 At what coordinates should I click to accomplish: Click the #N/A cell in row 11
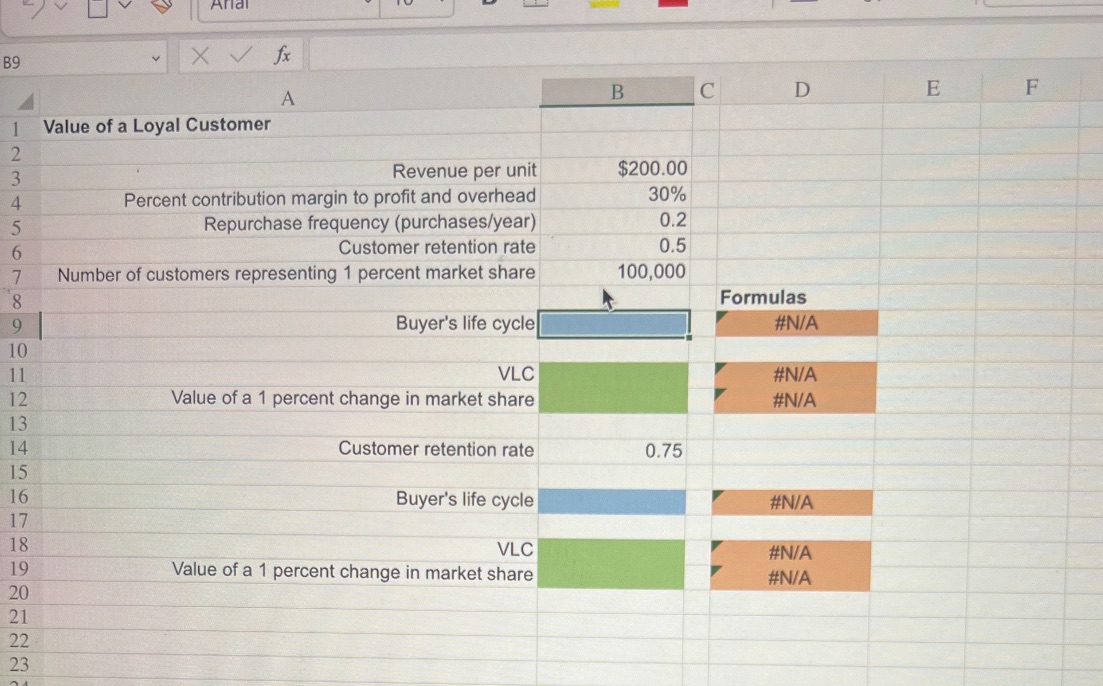[795, 374]
